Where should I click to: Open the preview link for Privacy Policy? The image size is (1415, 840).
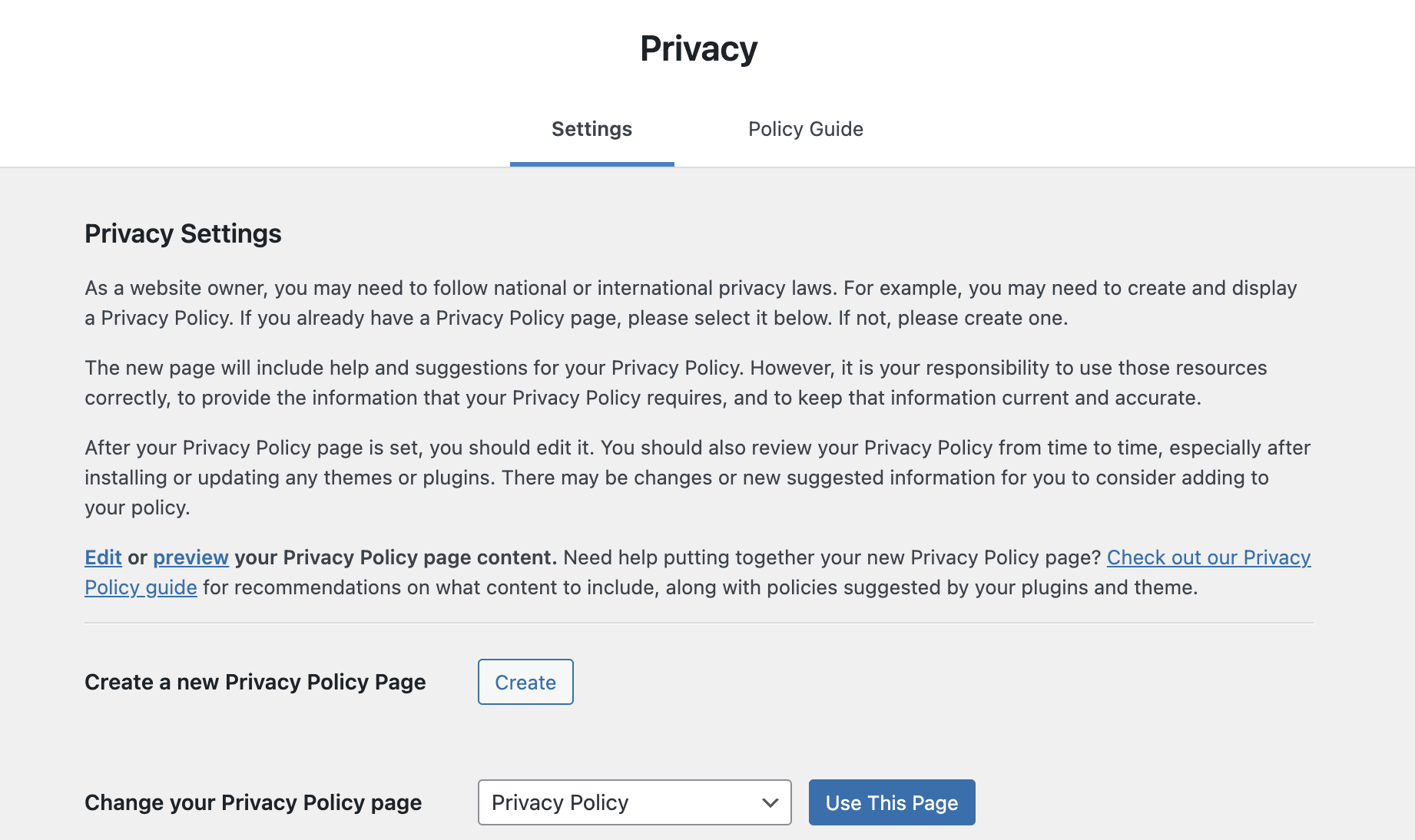coord(191,557)
